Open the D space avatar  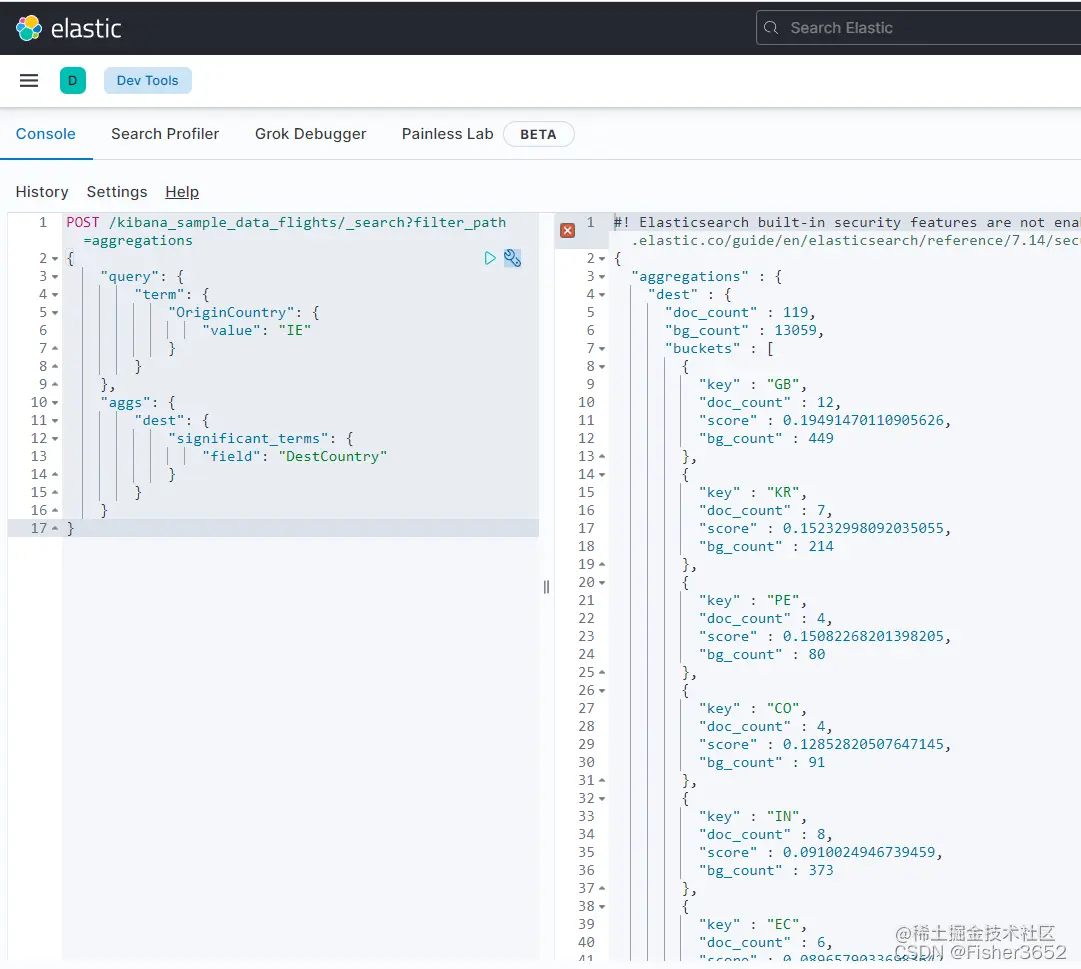[x=72, y=81]
